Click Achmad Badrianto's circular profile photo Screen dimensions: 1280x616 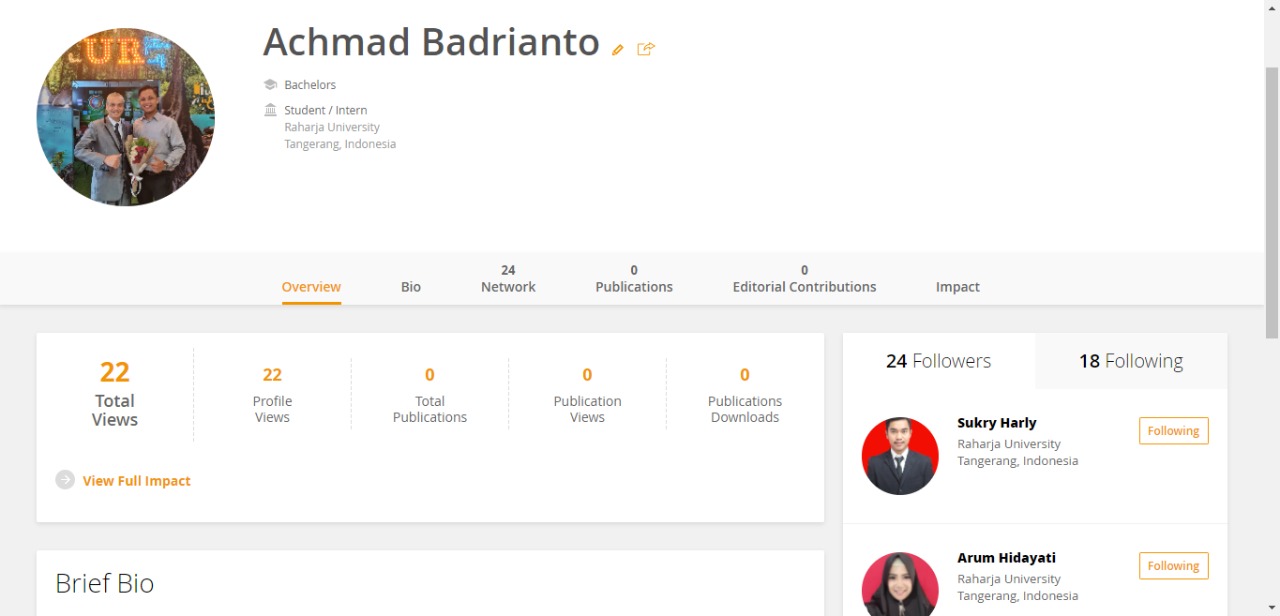126,117
